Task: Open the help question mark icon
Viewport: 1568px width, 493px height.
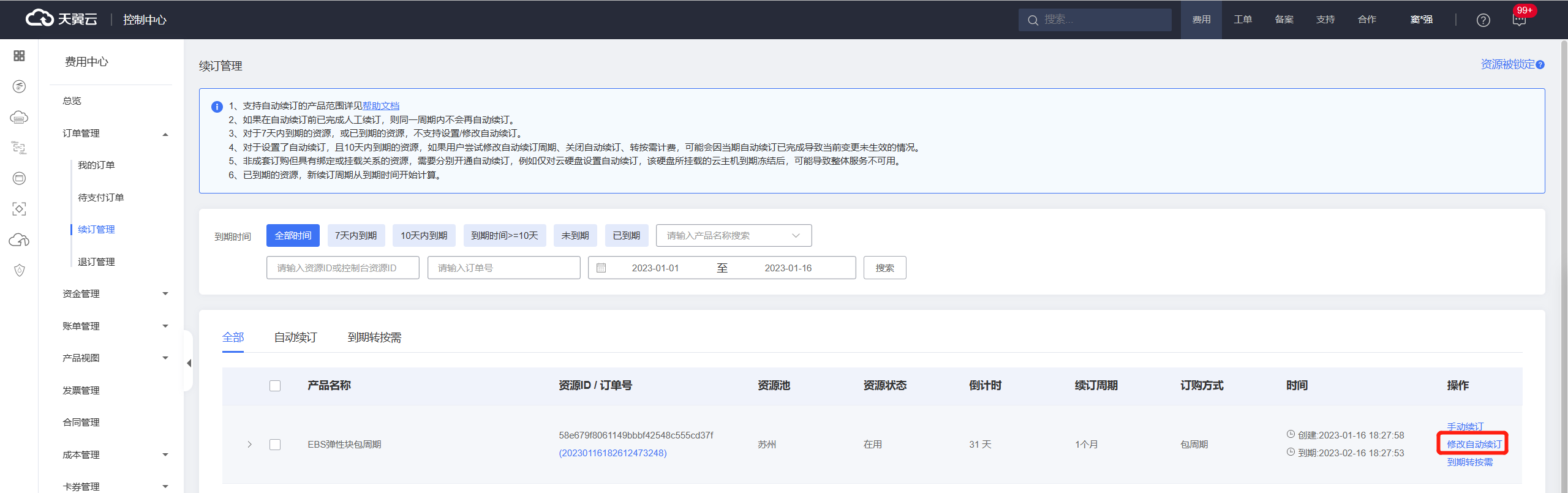Action: 1483,20
